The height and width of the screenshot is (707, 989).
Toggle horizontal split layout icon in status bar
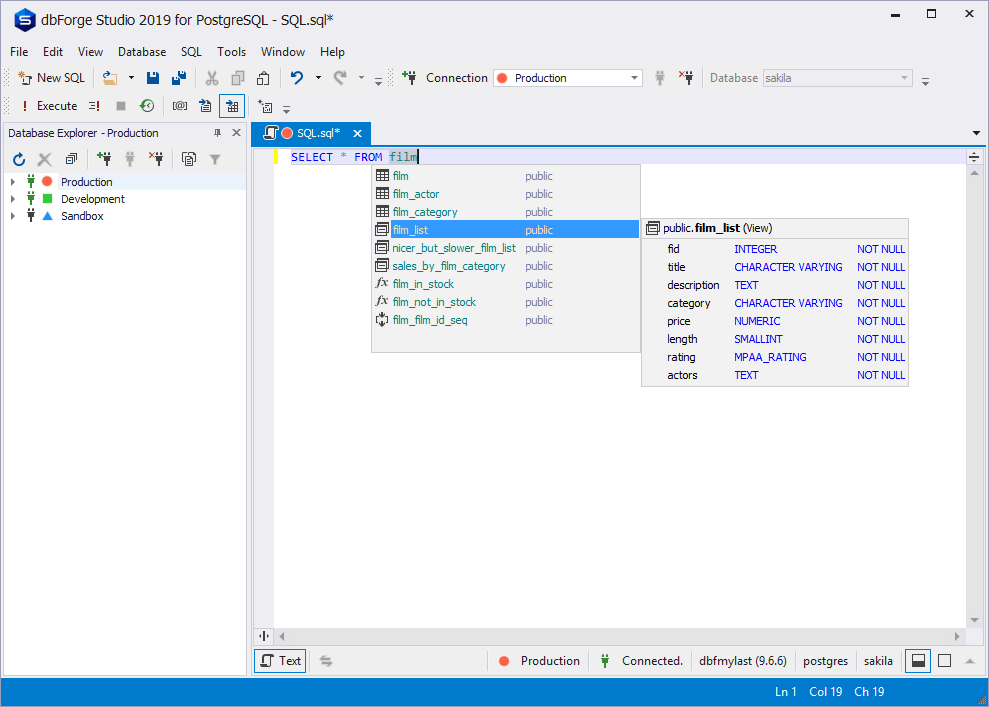coord(918,660)
